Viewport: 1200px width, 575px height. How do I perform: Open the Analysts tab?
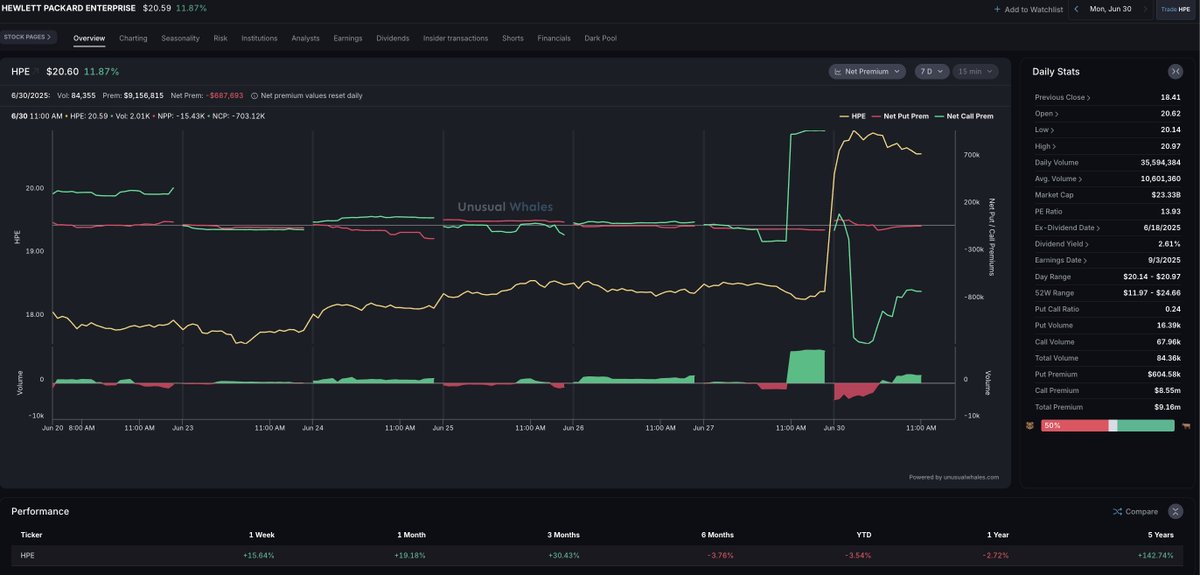[x=305, y=38]
